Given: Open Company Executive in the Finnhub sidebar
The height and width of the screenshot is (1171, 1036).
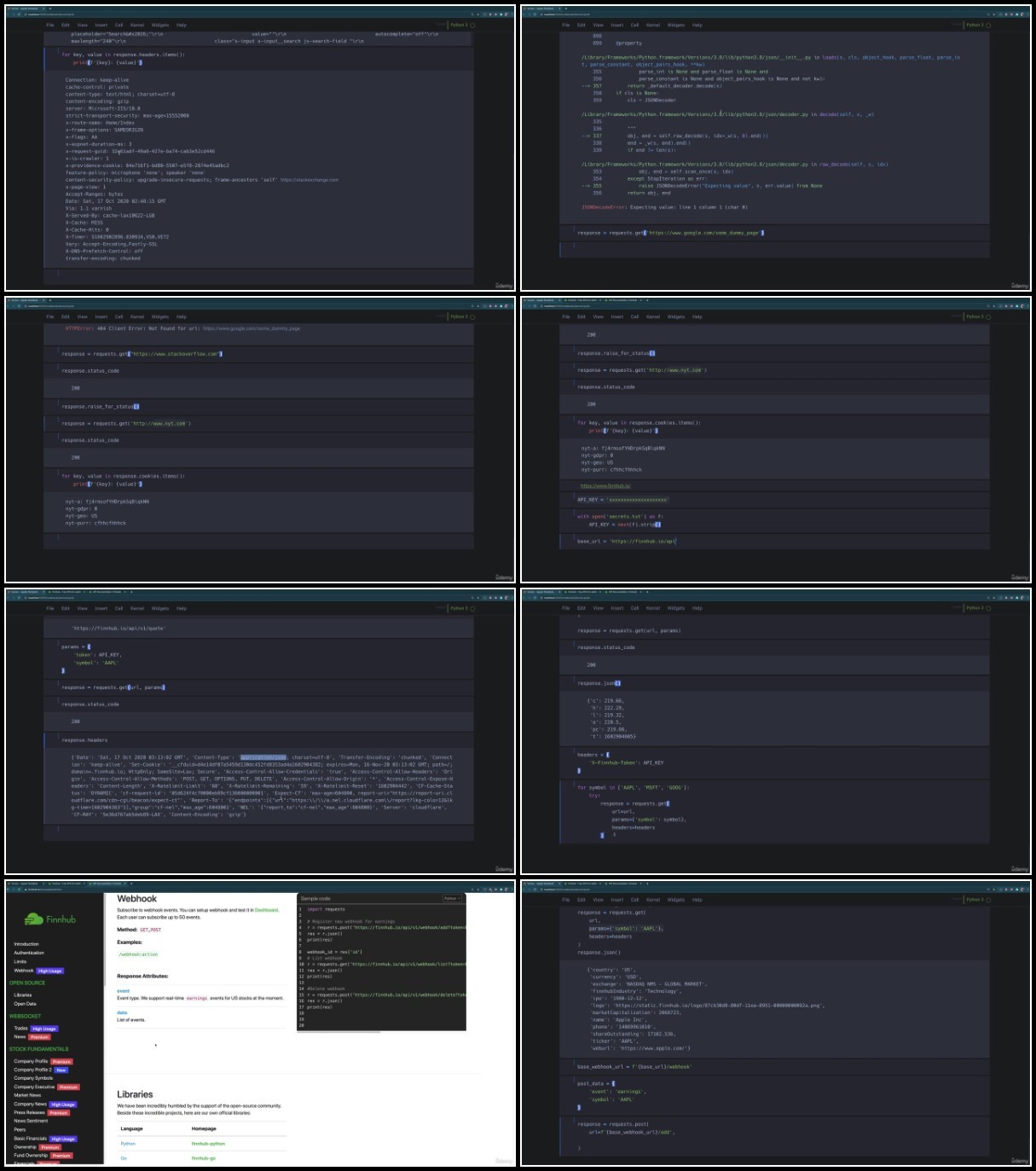Looking at the screenshot, I should pyautogui.click(x=34, y=1087).
